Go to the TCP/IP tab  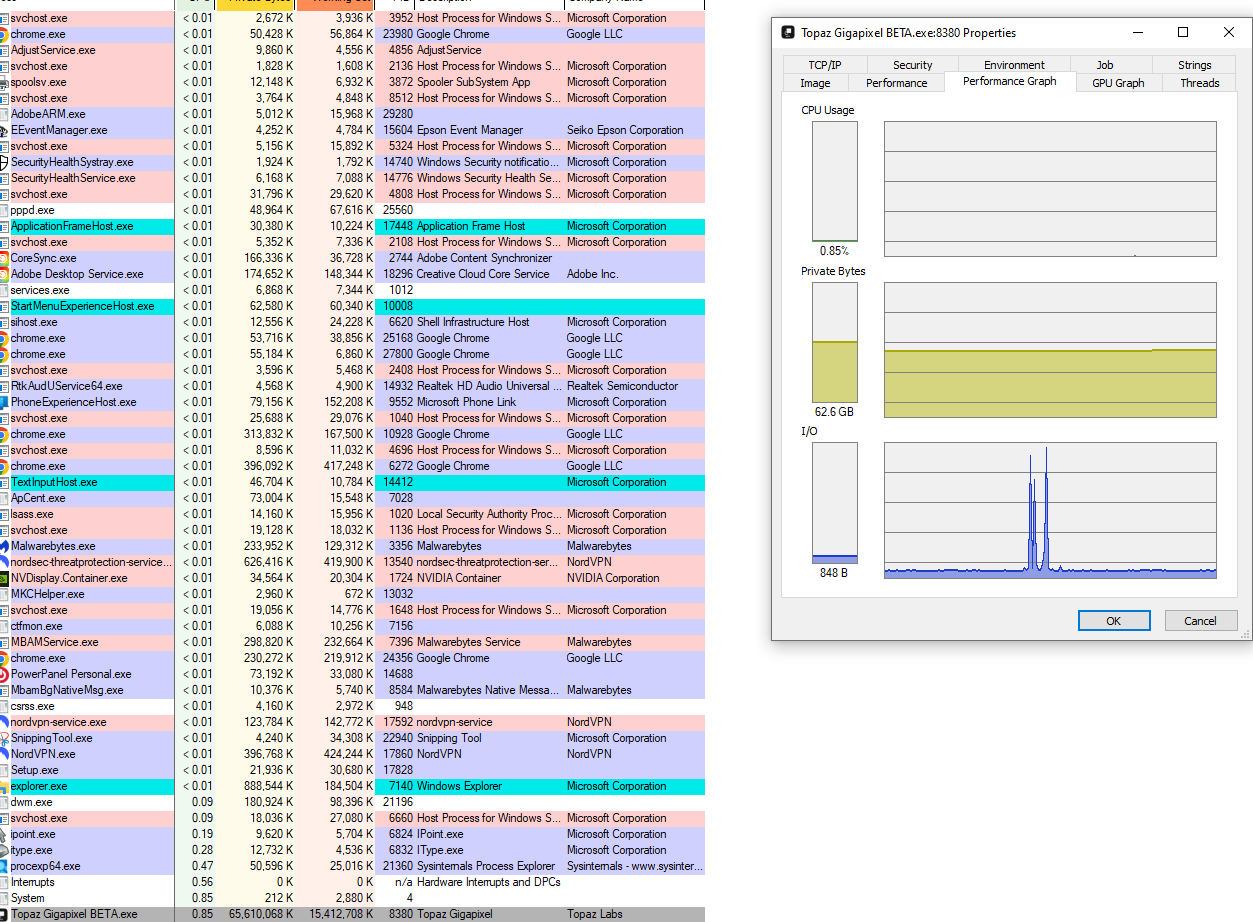pyautogui.click(x=824, y=65)
